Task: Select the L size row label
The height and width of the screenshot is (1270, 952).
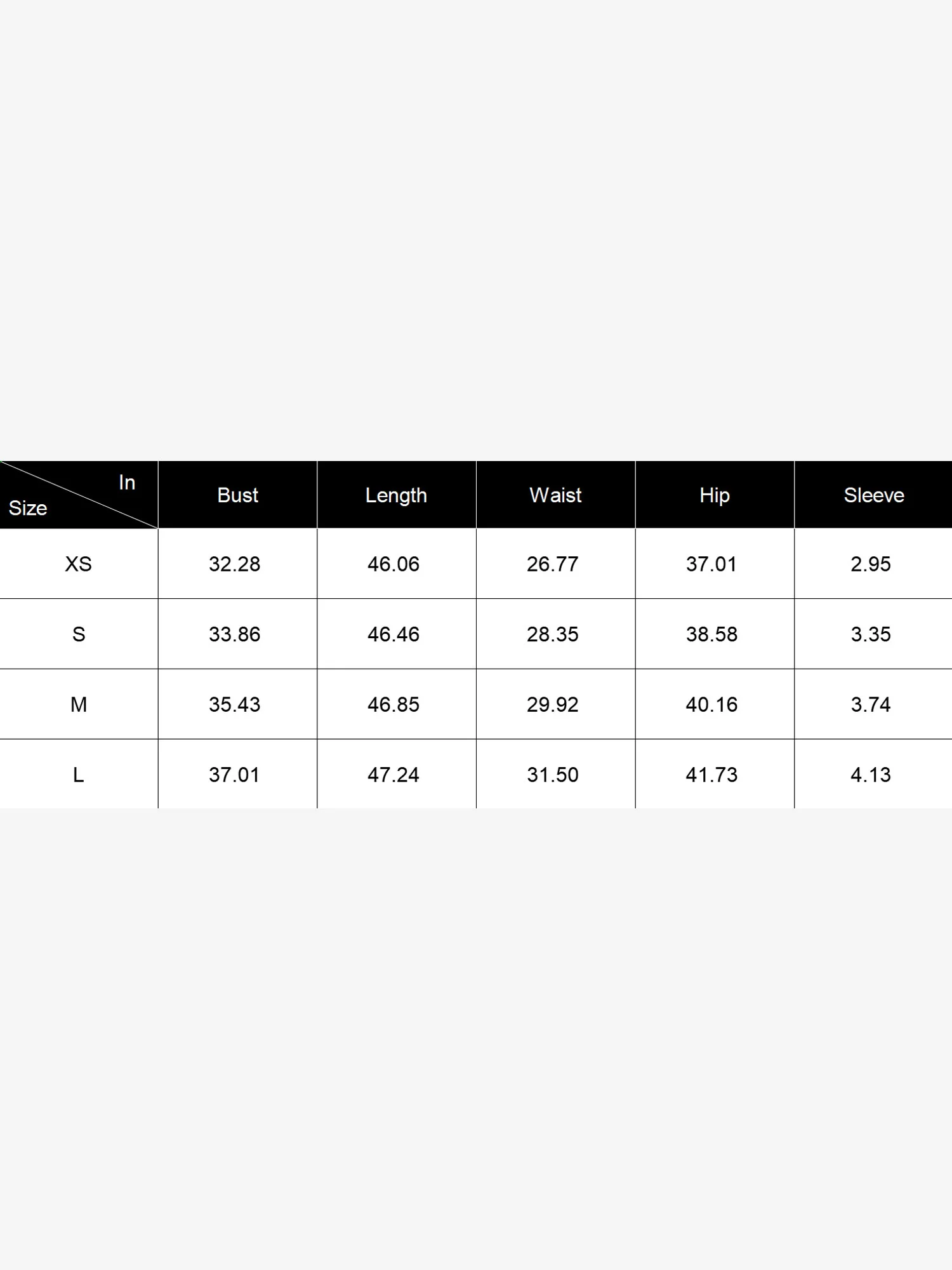Action: point(78,775)
